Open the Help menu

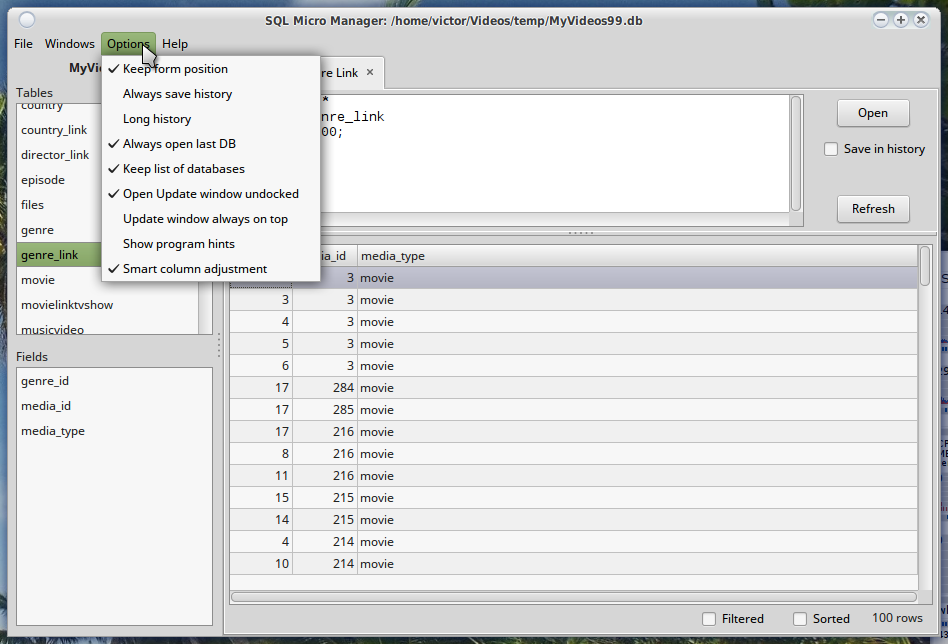175,43
